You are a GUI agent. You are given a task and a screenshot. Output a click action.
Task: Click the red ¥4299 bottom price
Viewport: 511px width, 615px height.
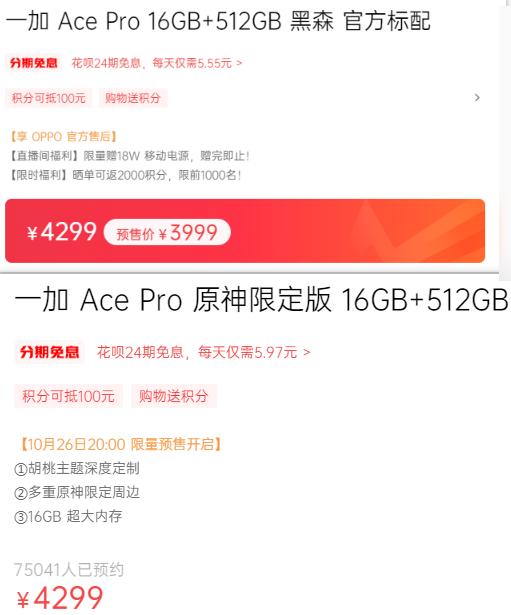pyautogui.click(x=60, y=598)
